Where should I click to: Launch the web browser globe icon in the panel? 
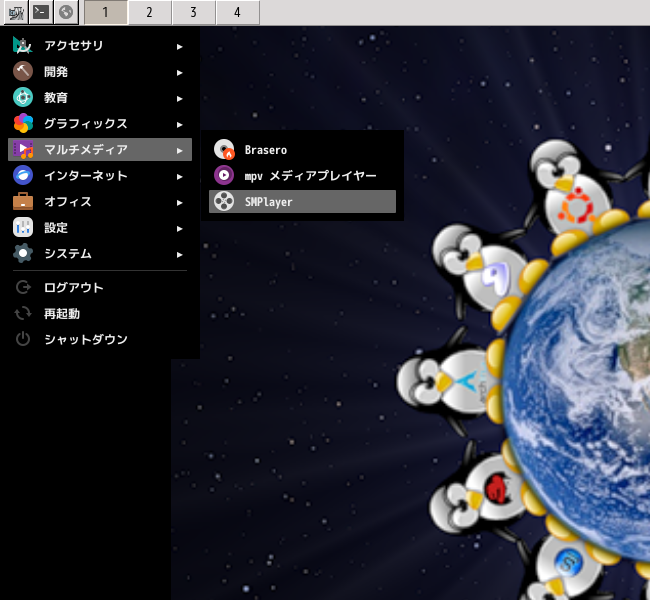point(66,12)
